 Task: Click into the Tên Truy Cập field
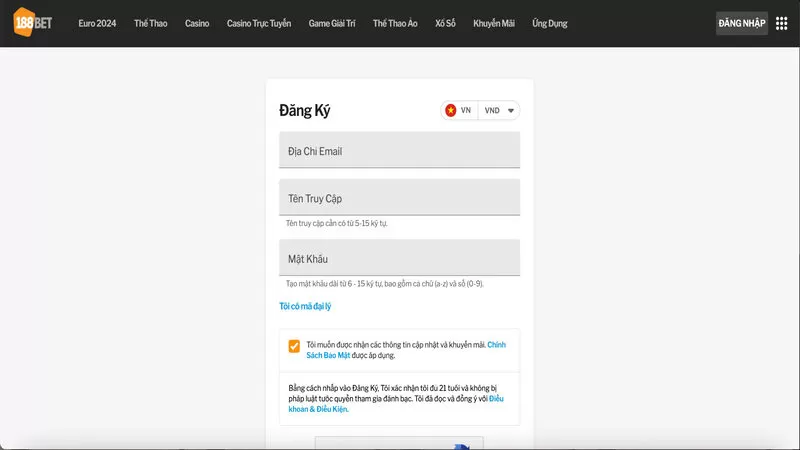coord(399,198)
